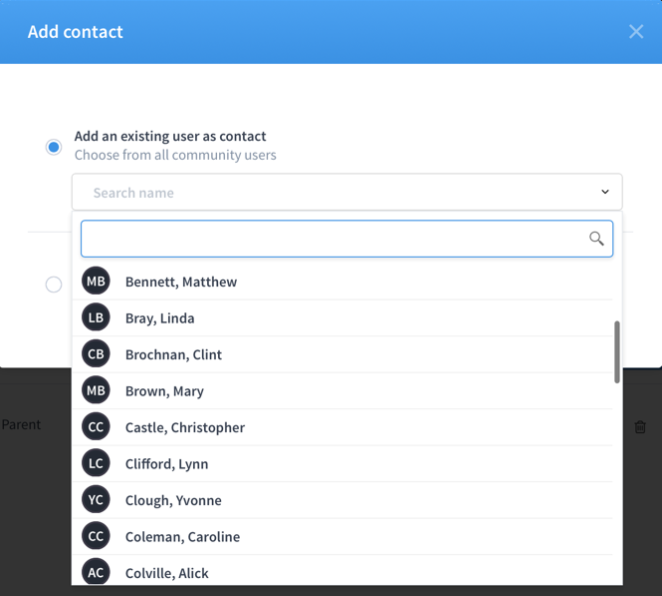Click the CB avatar for Brochnan, Clint
The height and width of the screenshot is (596, 662).
click(x=96, y=354)
